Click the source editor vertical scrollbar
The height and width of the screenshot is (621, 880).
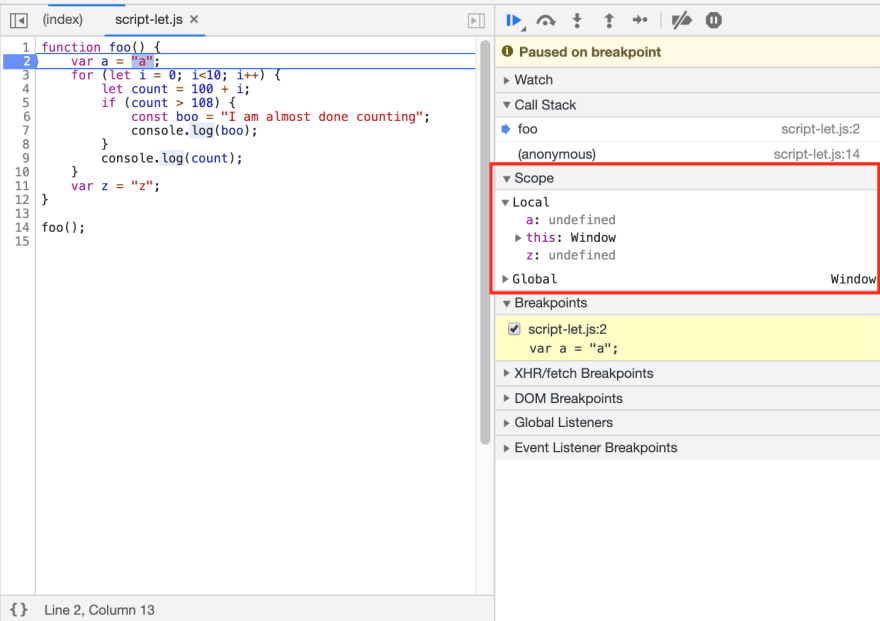(485, 242)
